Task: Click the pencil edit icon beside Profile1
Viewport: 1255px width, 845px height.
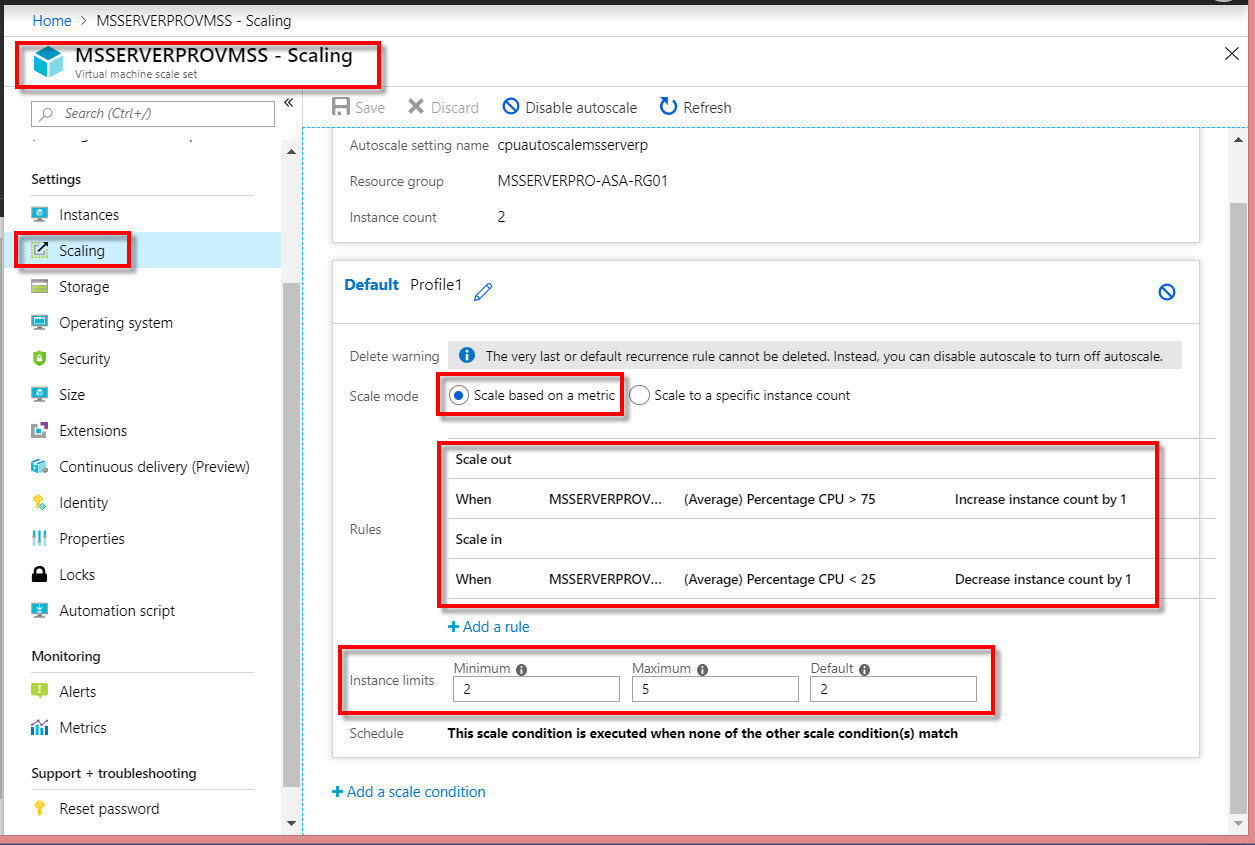Action: pos(483,292)
